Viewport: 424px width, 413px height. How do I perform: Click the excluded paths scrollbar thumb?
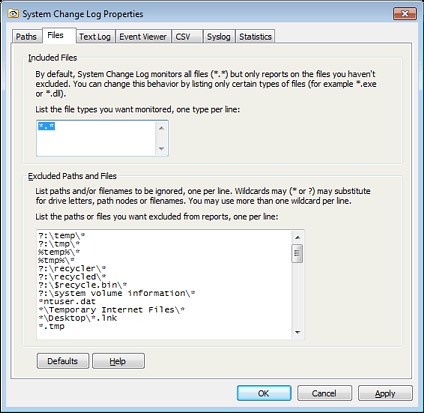(x=297, y=254)
